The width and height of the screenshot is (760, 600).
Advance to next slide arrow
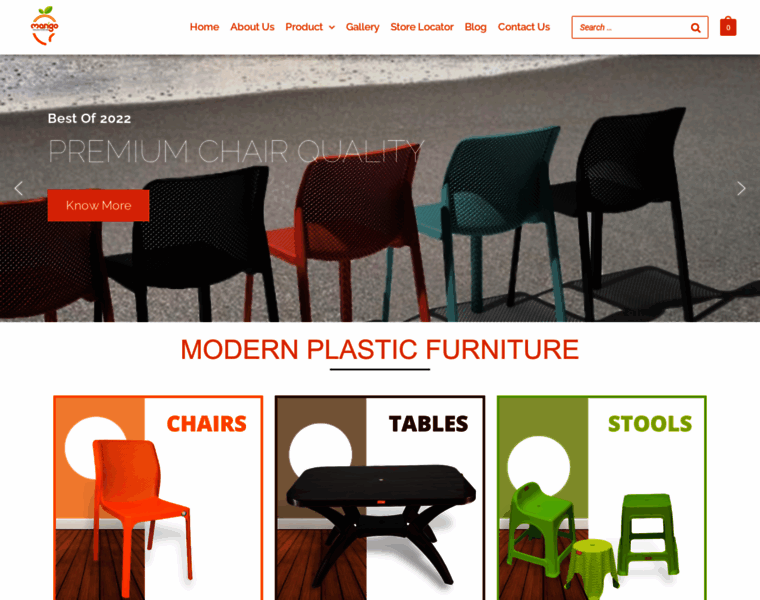pos(741,189)
